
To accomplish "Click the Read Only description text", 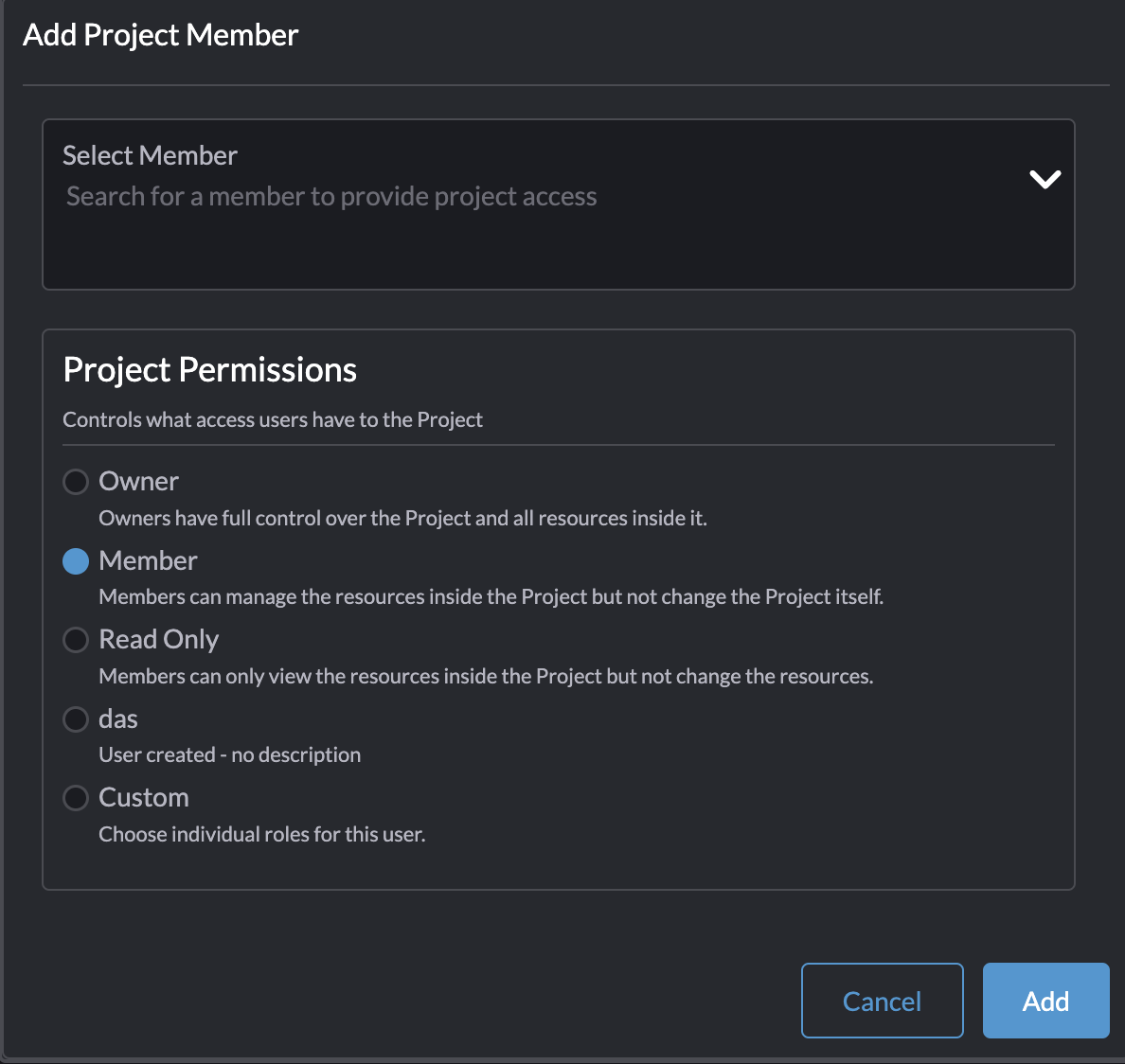I will point(486,676).
